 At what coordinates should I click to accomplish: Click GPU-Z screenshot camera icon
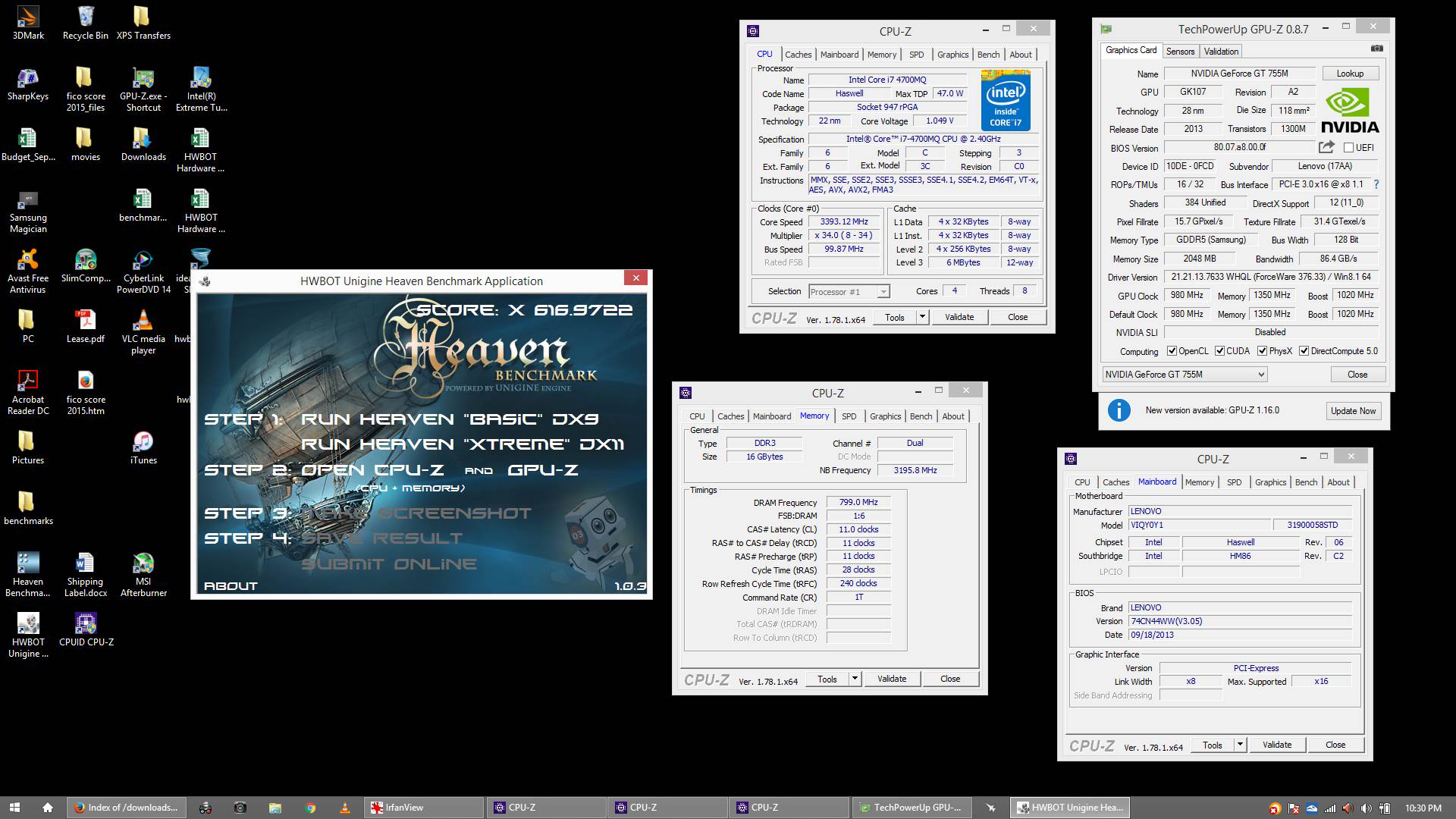coord(1376,49)
